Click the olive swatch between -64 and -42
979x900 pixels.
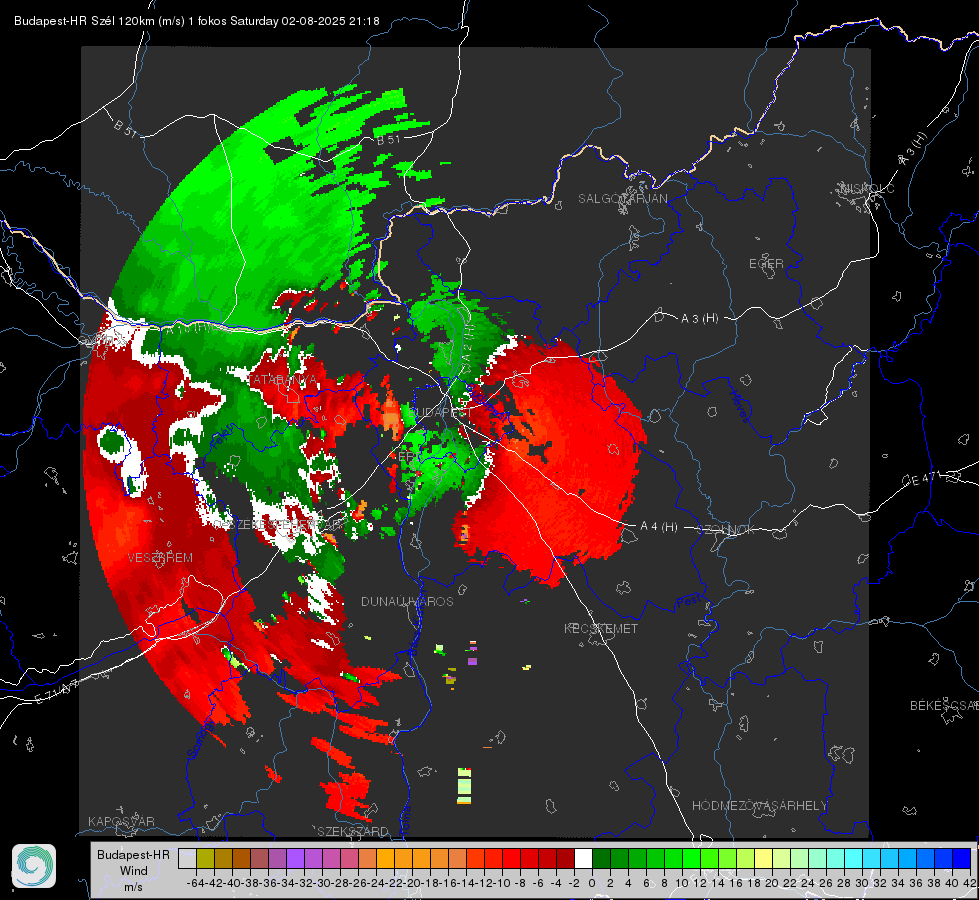[205, 858]
